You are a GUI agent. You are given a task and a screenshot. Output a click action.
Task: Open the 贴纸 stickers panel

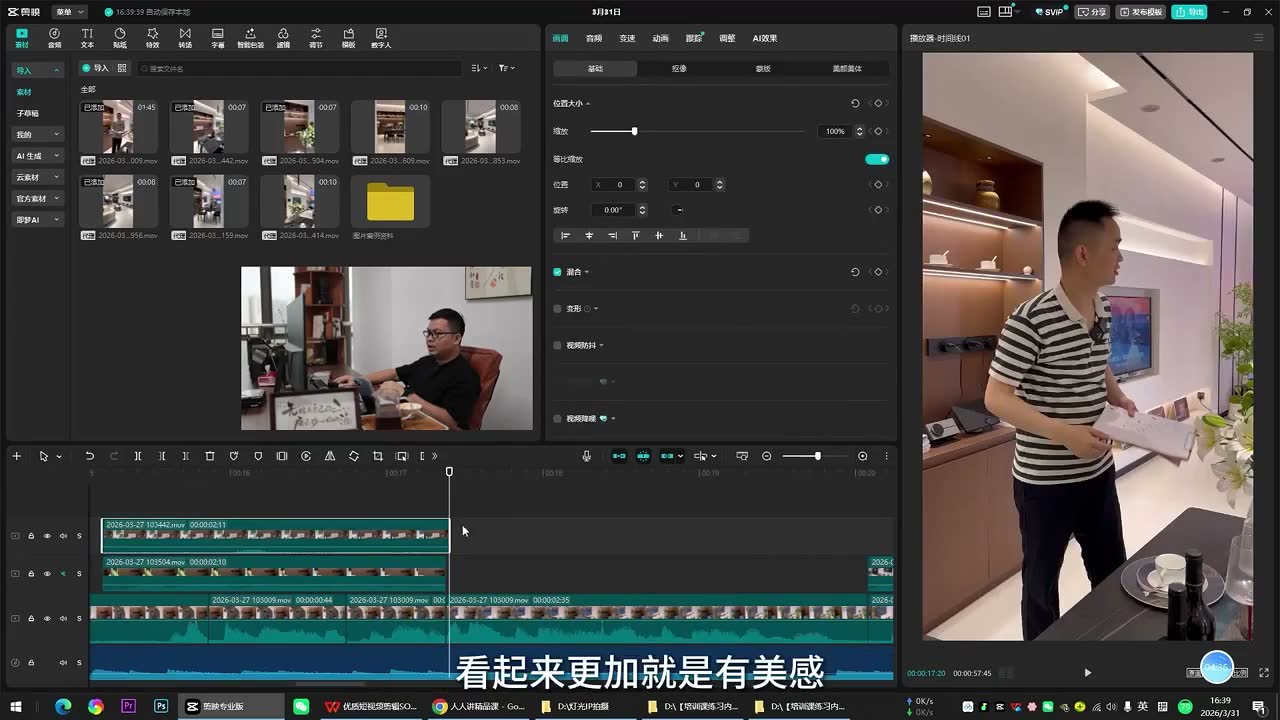120,38
